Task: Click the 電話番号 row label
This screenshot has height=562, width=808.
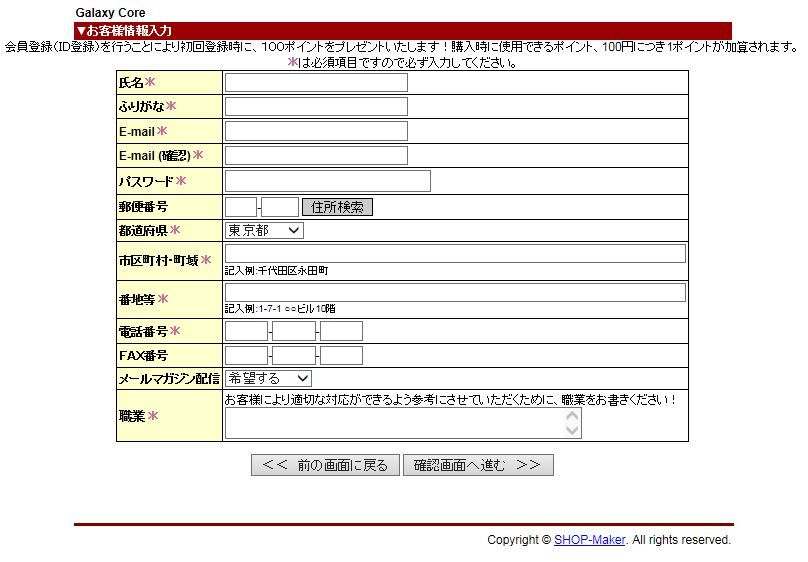Action: tap(143, 332)
